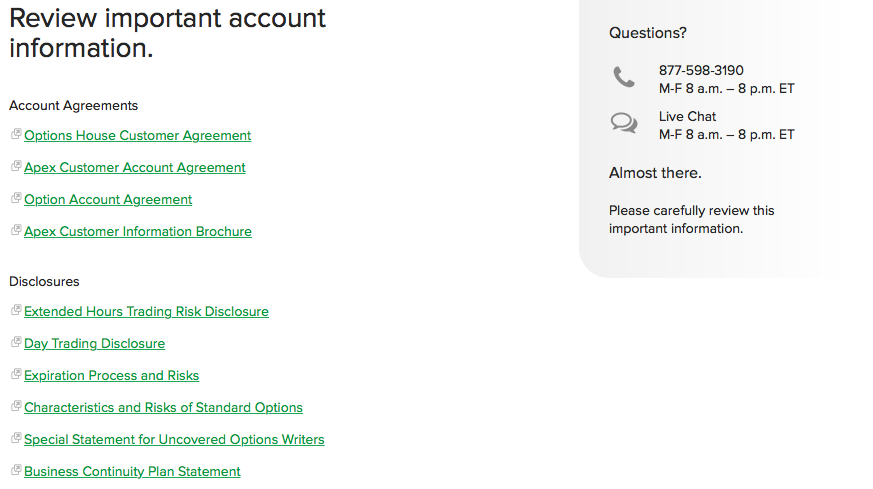Screen dimensions: 873x489
Task: Click external-link icon beside Business Continuity Plan Statement
Action: pos(16,470)
